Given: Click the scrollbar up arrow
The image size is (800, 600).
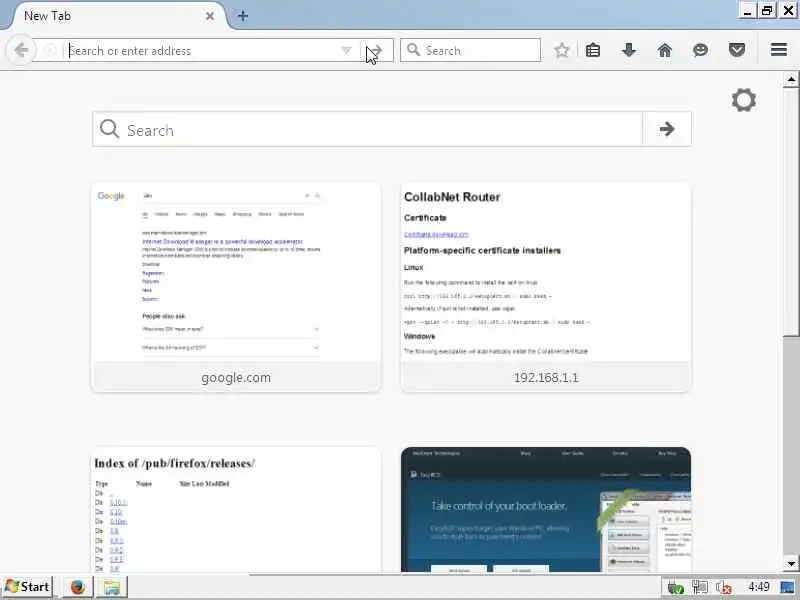Looking at the screenshot, I should click(x=791, y=79).
